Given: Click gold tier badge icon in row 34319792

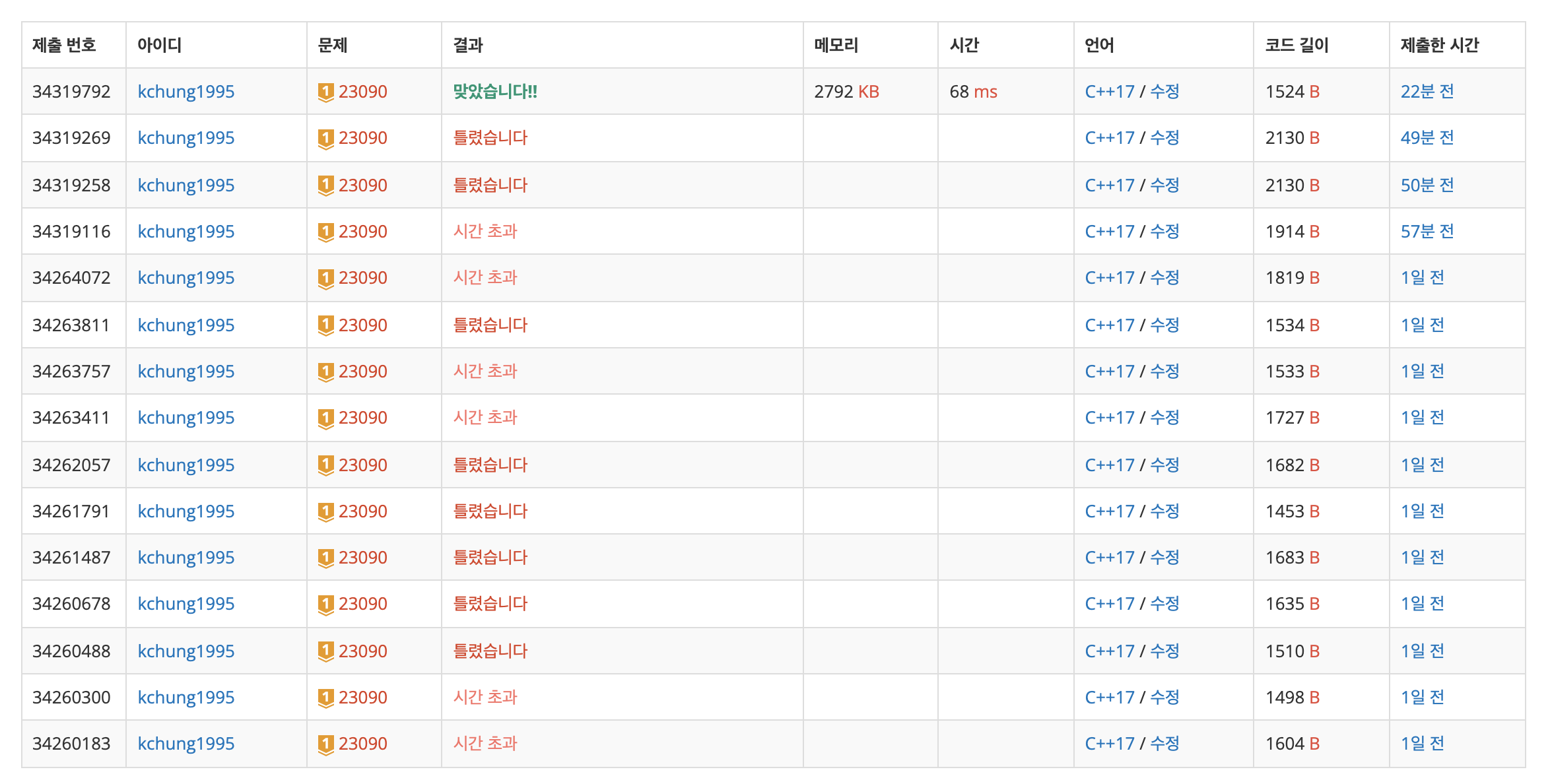Looking at the screenshot, I should (325, 92).
